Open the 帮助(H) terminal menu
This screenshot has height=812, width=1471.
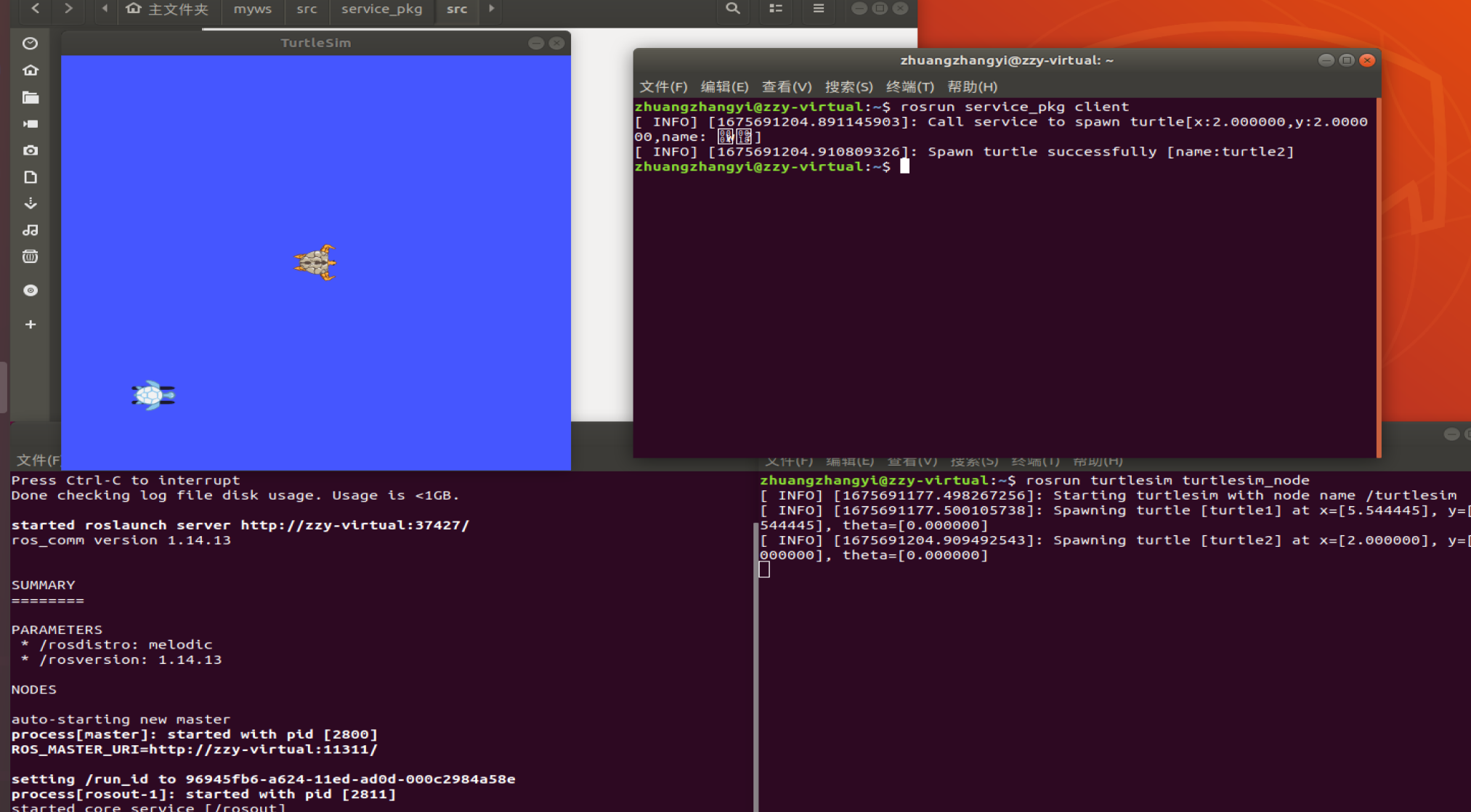click(x=972, y=87)
